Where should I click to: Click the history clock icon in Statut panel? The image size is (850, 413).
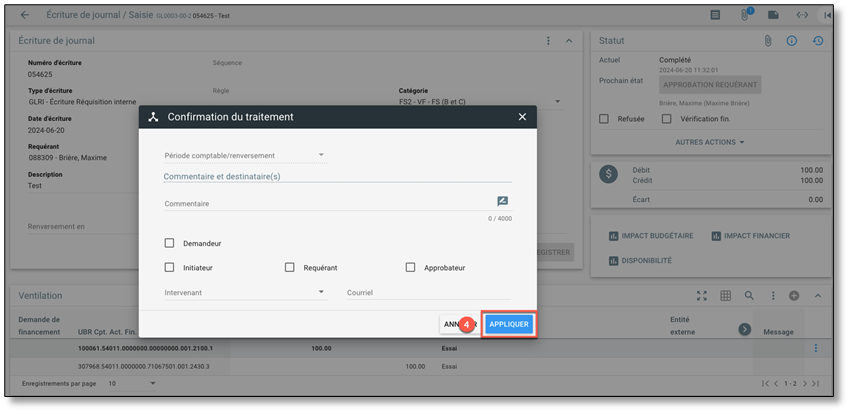coord(817,41)
